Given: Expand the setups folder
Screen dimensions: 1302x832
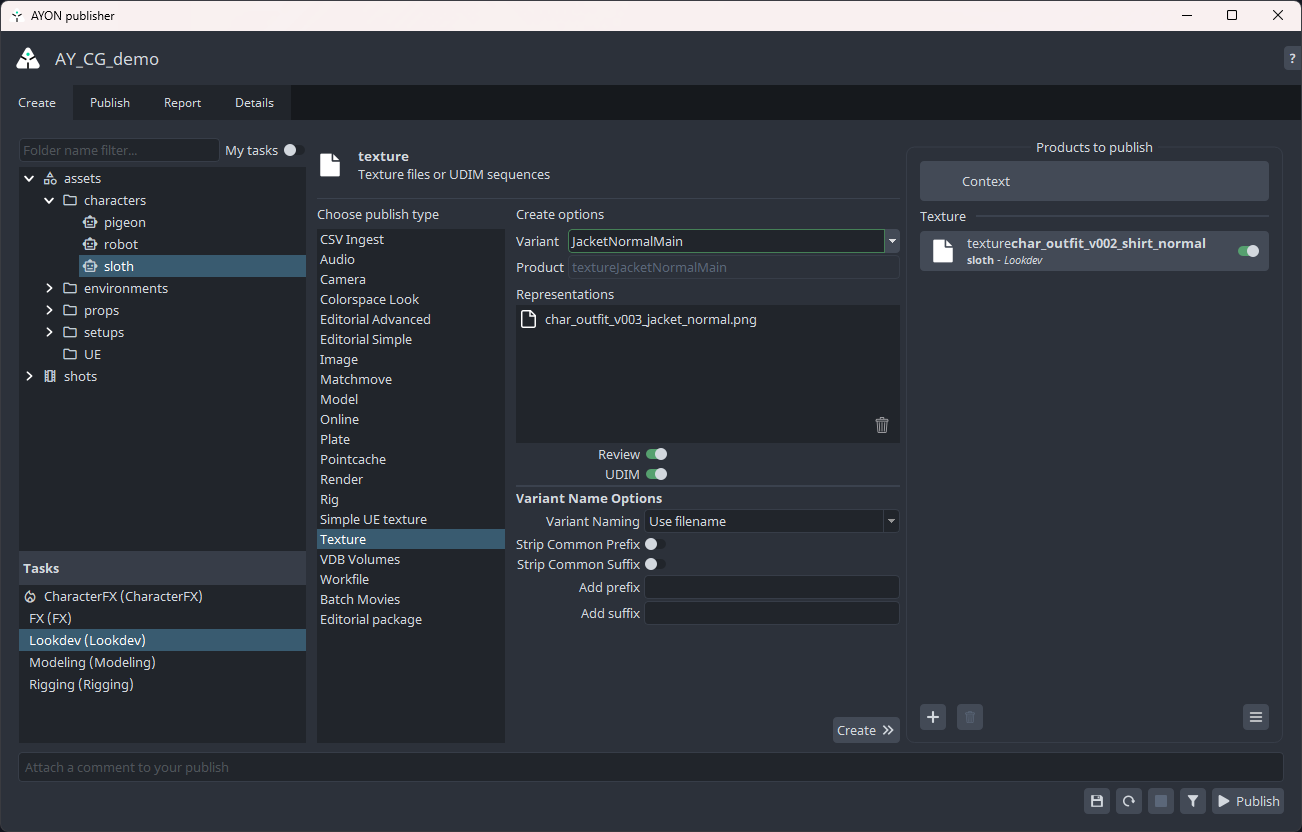Looking at the screenshot, I should pyautogui.click(x=49, y=332).
